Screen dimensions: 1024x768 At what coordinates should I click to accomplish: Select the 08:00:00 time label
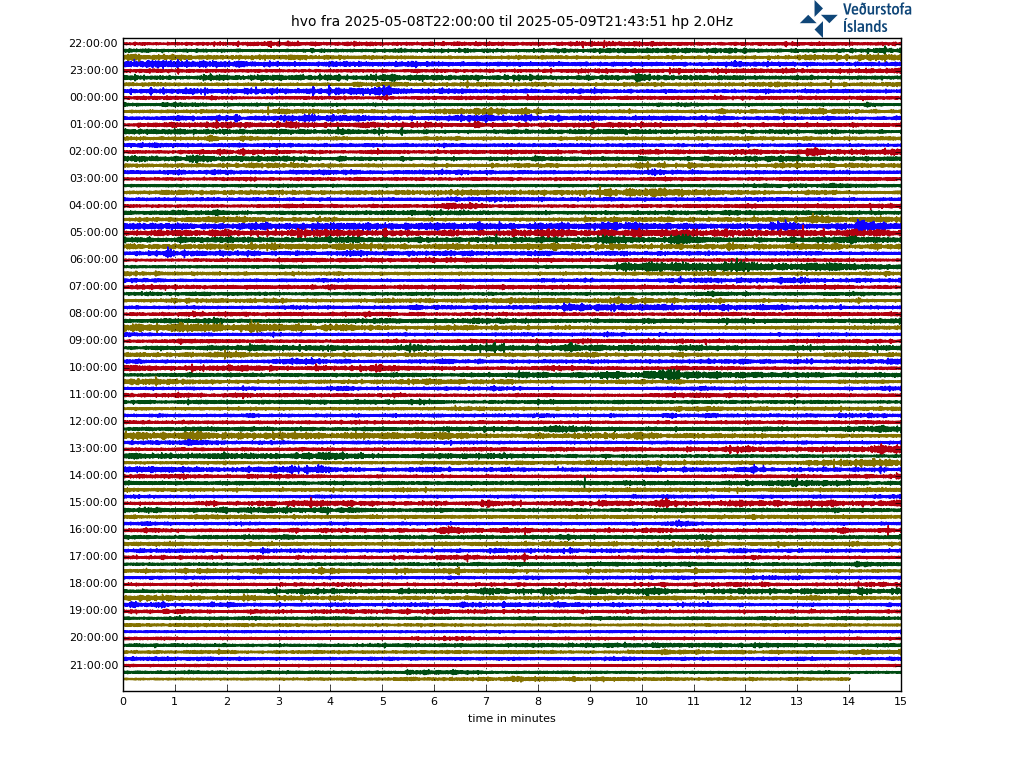click(93, 313)
